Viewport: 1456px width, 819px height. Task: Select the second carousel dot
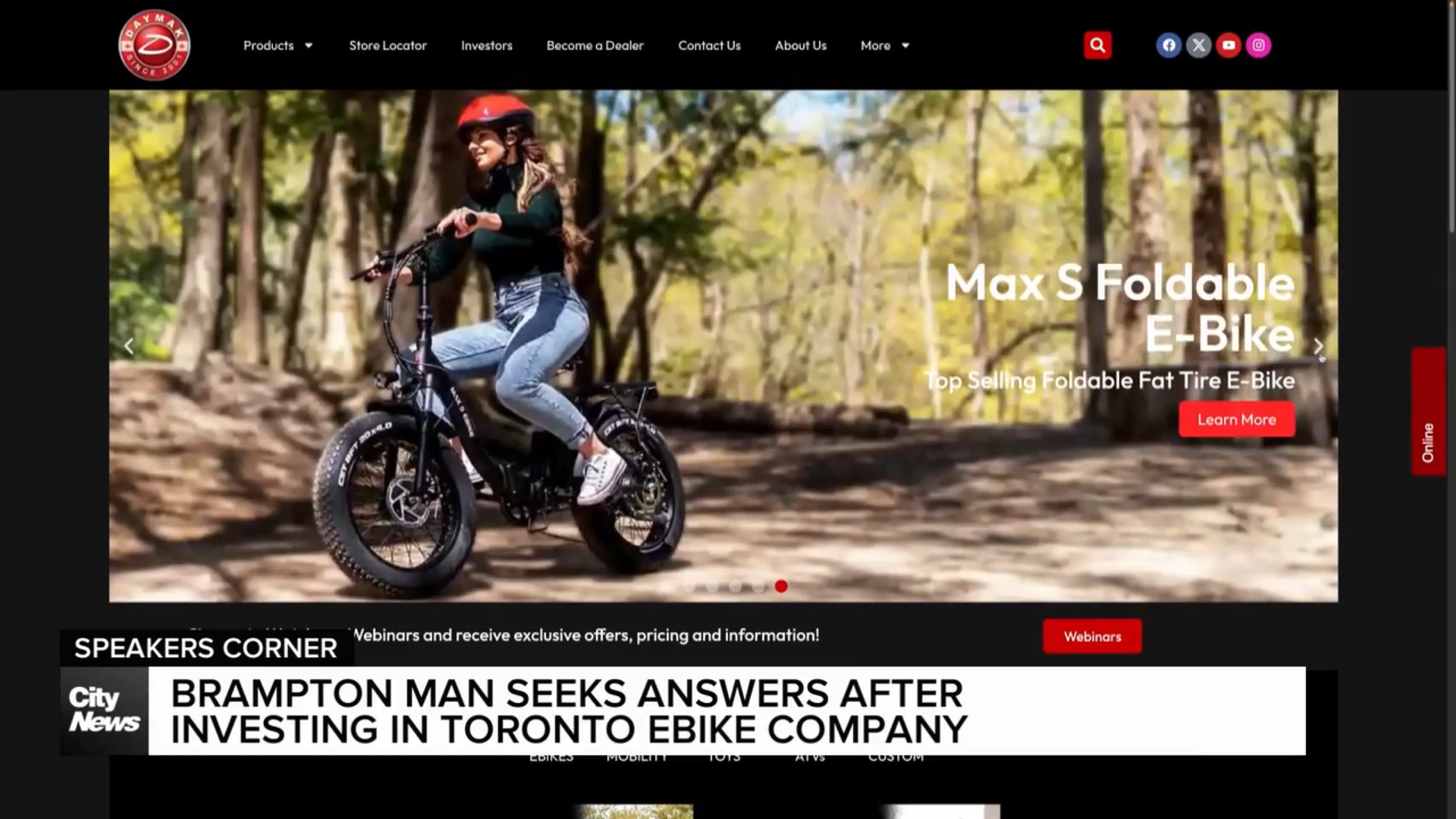(689, 586)
